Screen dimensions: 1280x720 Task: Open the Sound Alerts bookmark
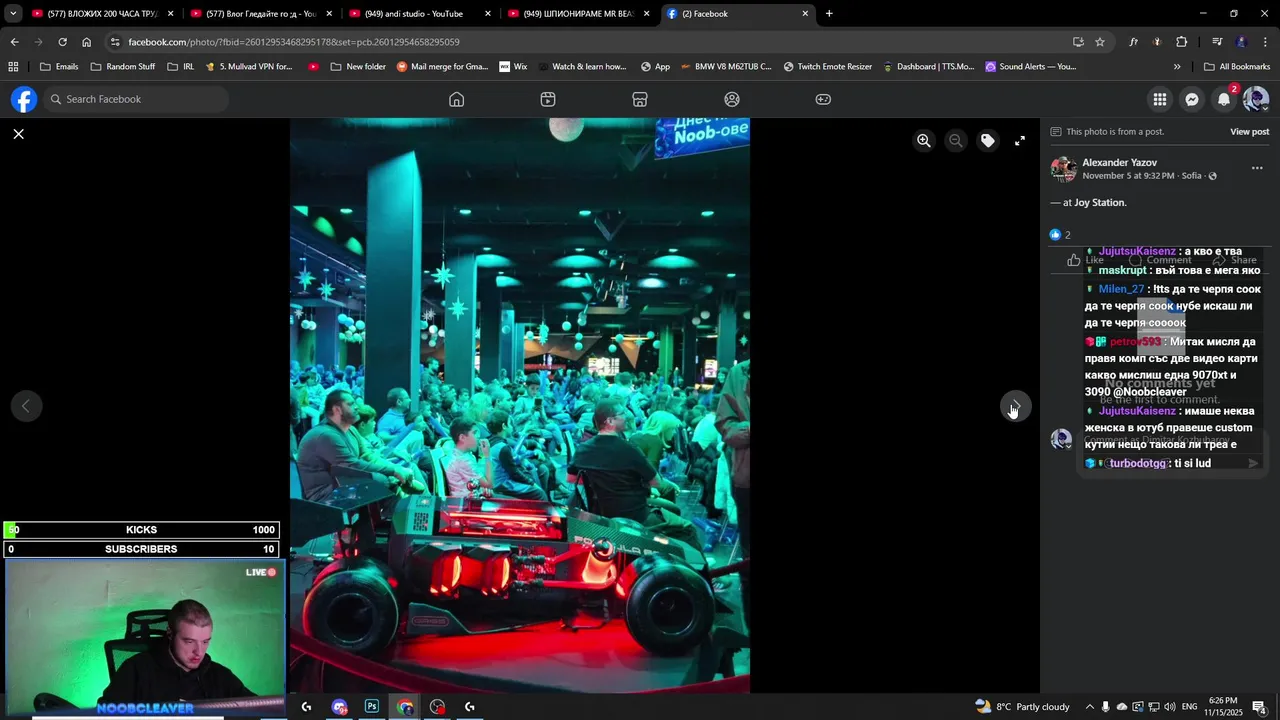click(x=1031, y=67)
